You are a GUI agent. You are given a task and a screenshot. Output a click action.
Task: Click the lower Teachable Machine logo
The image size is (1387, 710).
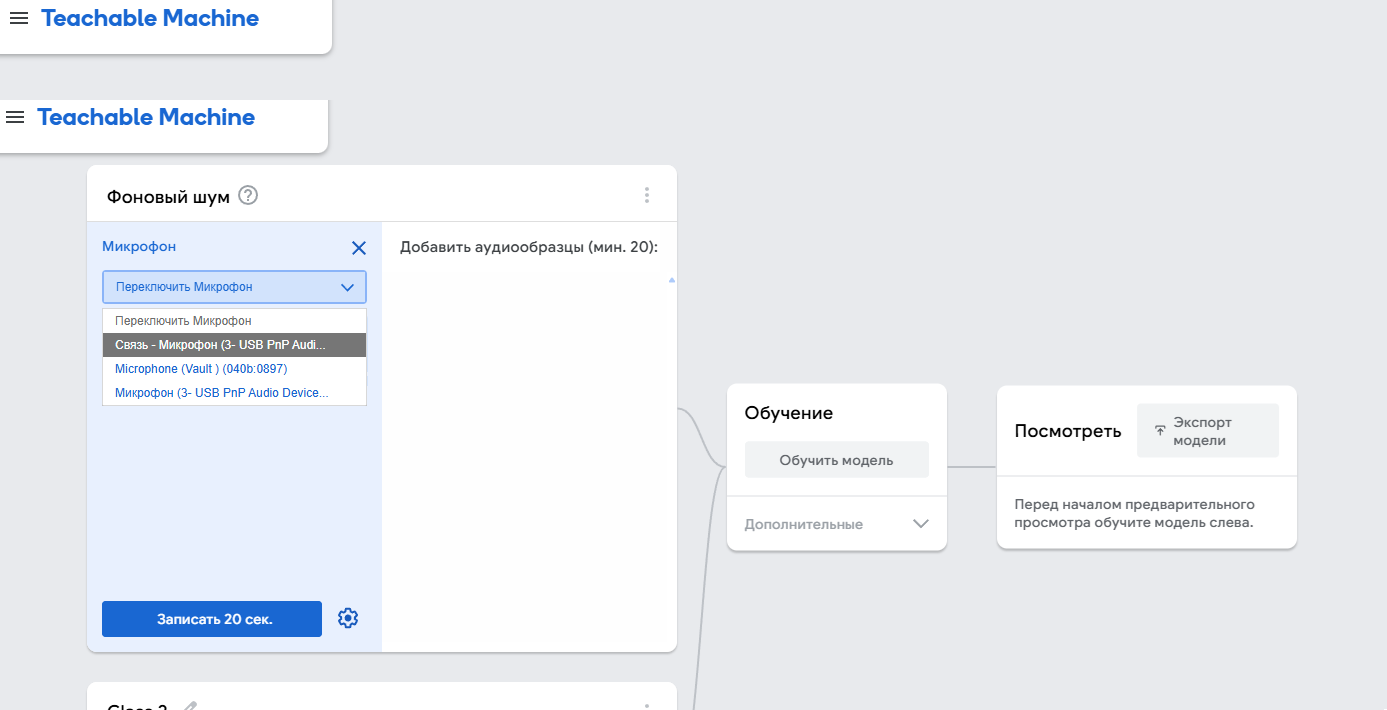146,118
